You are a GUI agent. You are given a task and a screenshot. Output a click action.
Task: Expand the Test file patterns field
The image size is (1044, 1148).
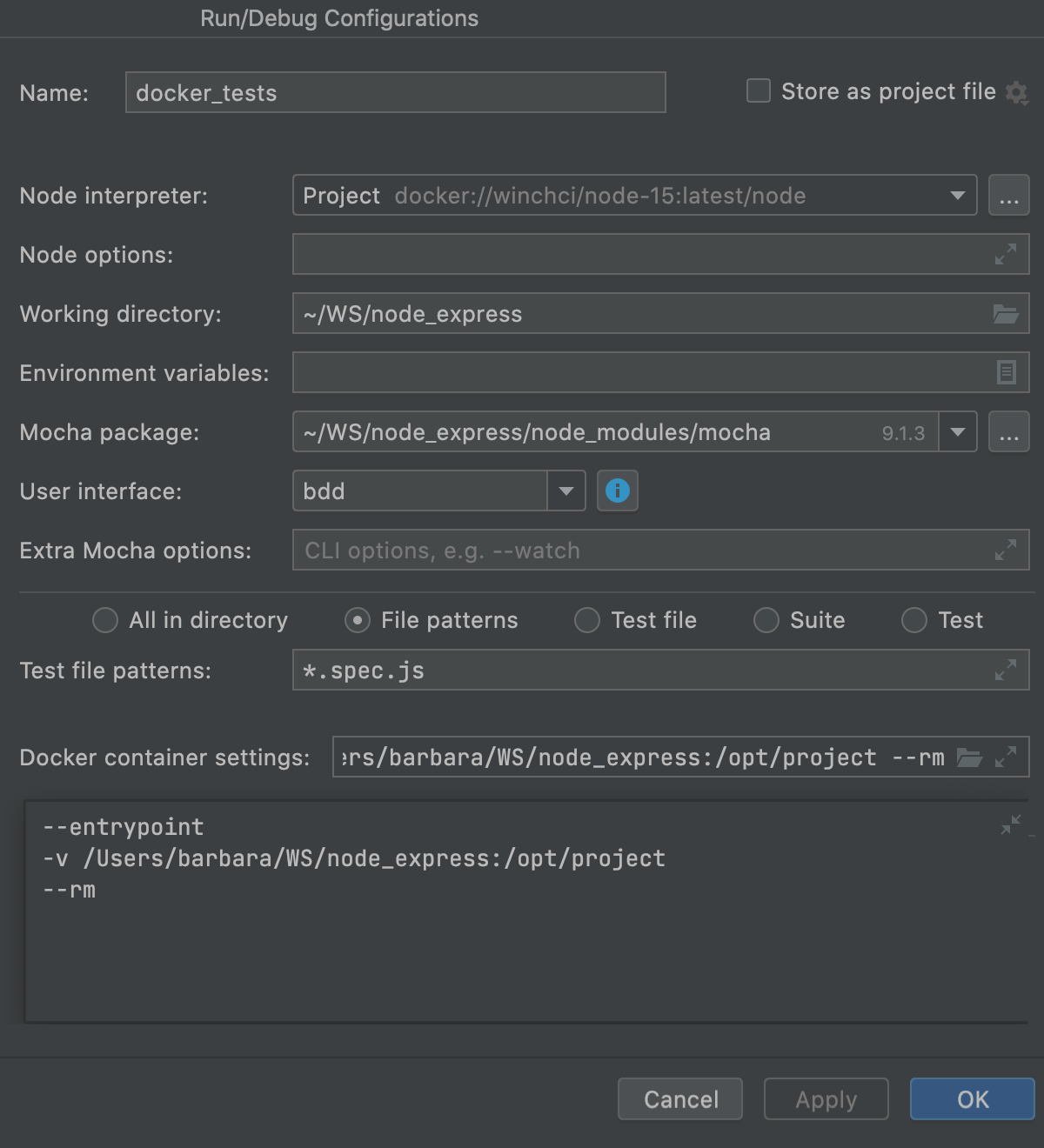click(1006, 670)
